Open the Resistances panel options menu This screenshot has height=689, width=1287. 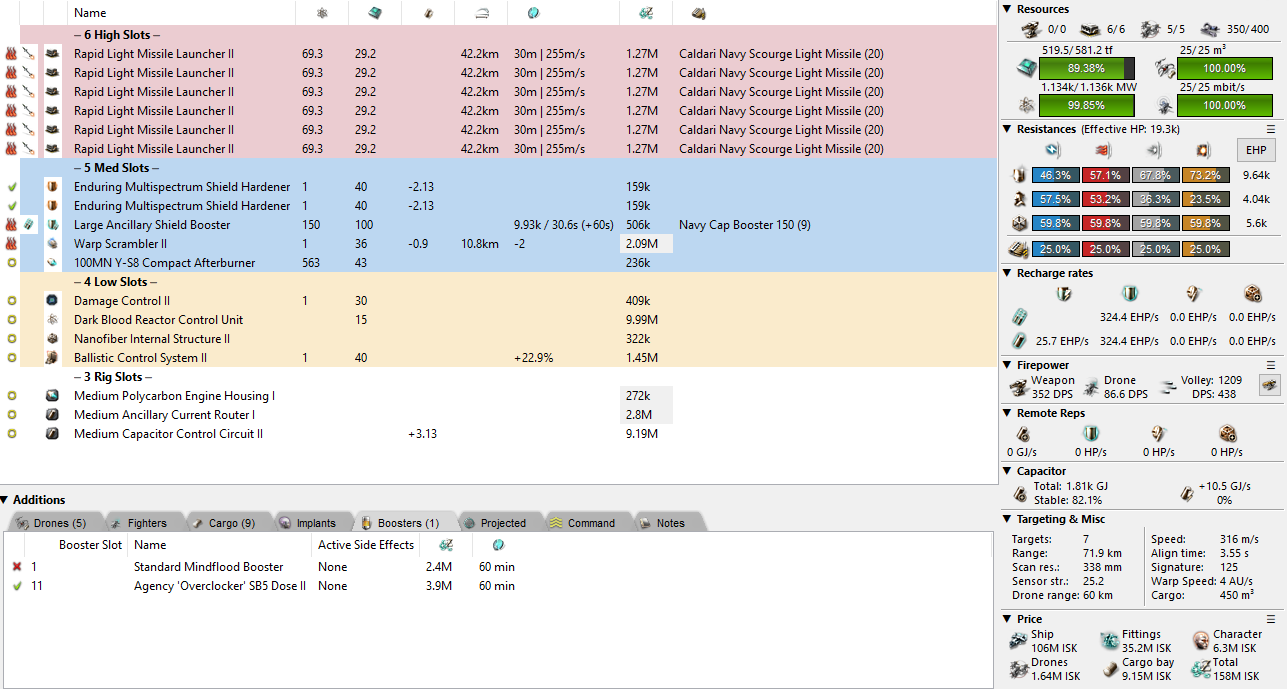coord(1271,129)
